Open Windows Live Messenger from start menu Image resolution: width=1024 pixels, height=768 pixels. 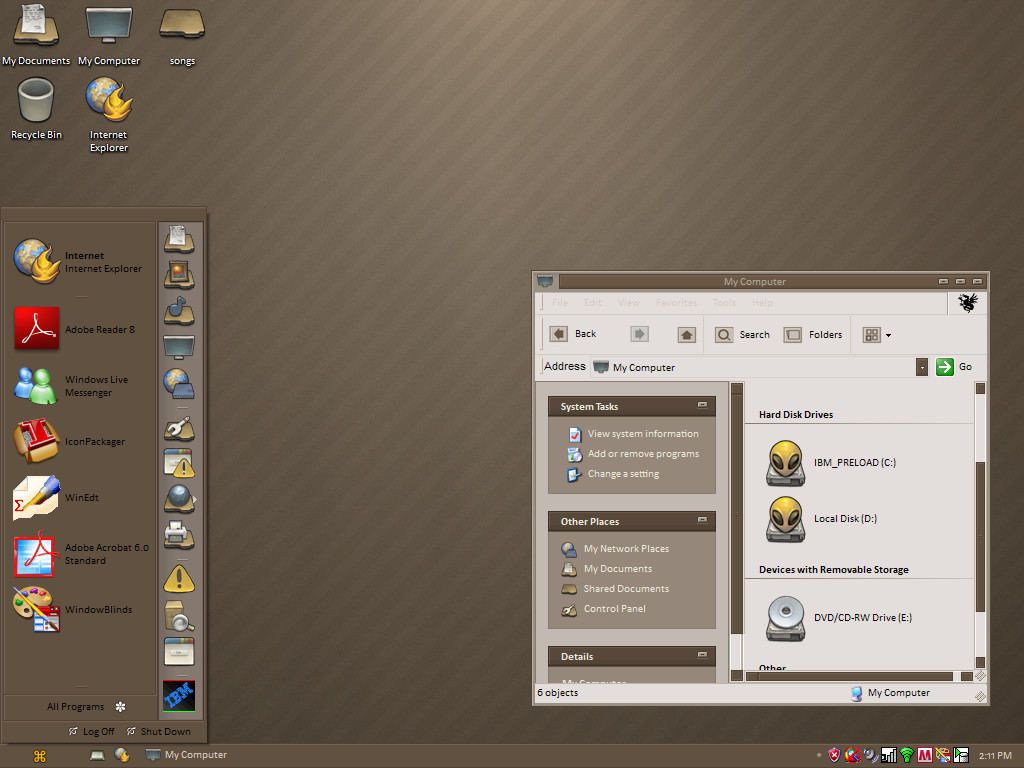(x=72, y=386)
